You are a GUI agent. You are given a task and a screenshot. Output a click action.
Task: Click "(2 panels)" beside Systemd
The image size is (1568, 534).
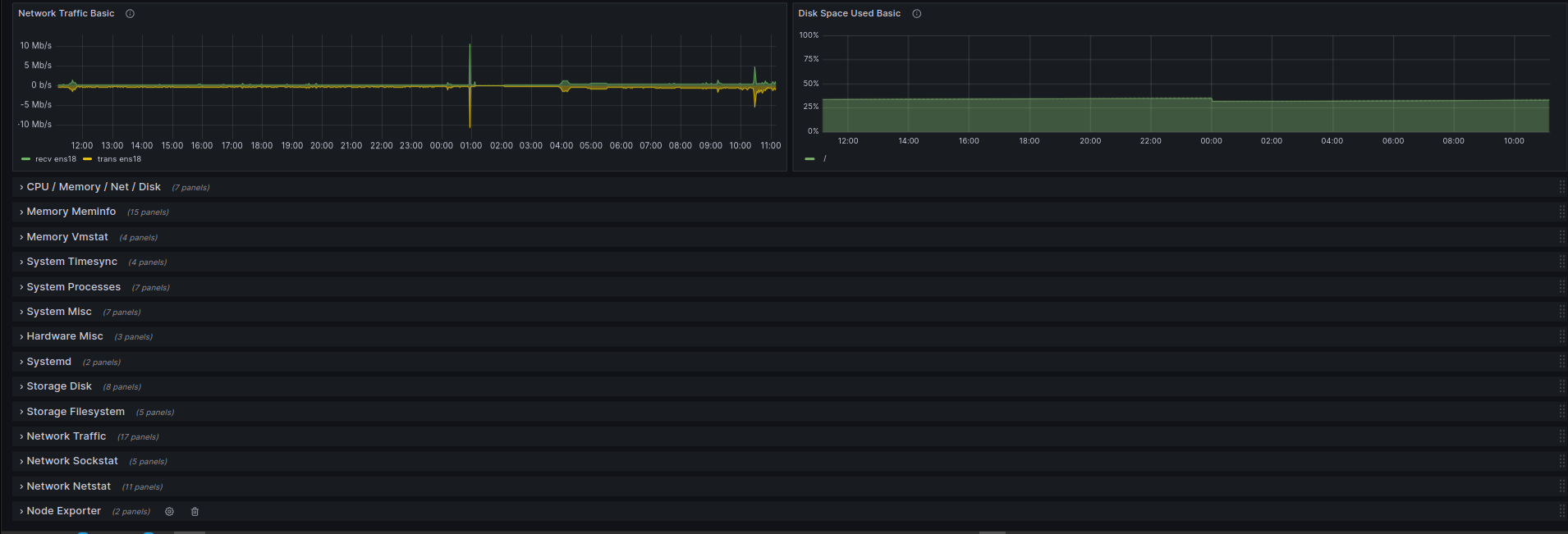click(x=101, y=363)
